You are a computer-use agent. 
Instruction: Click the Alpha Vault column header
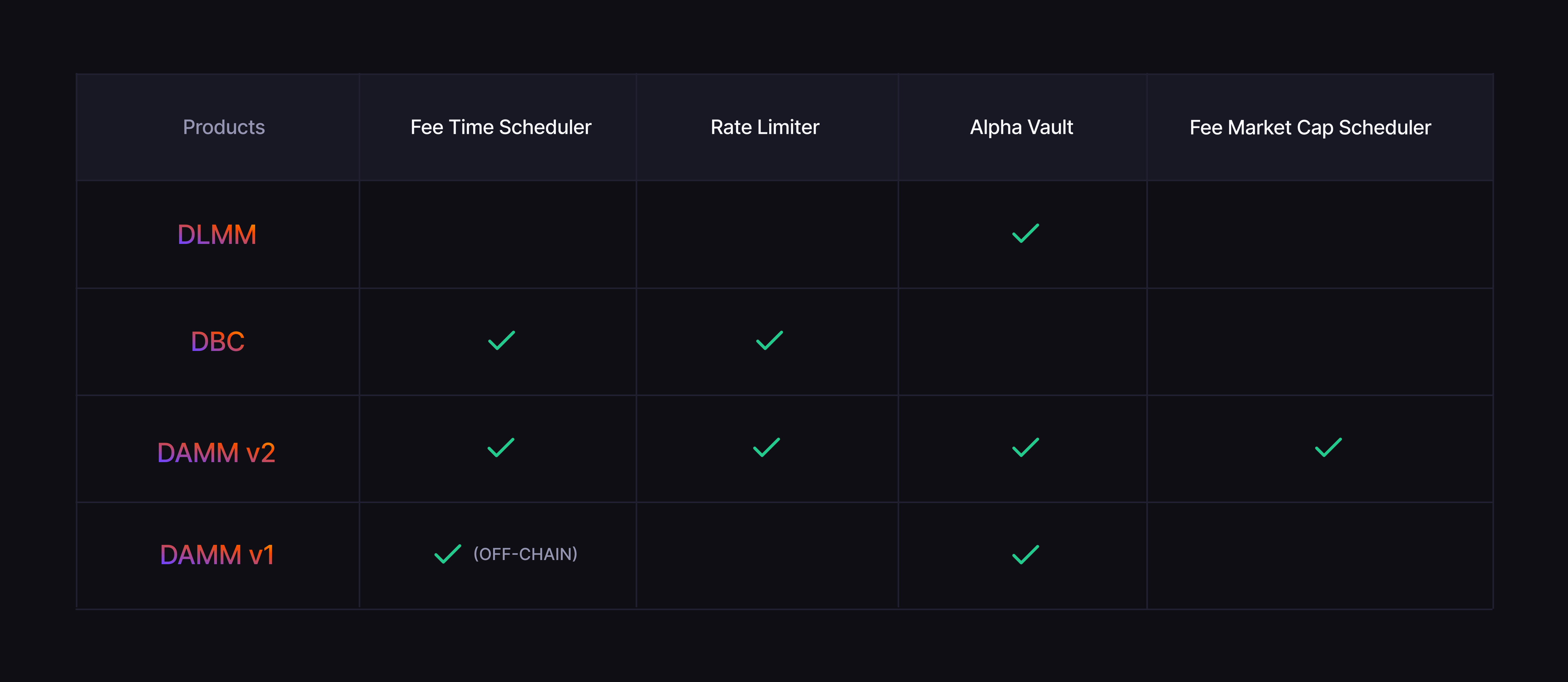pos(1021,127)
